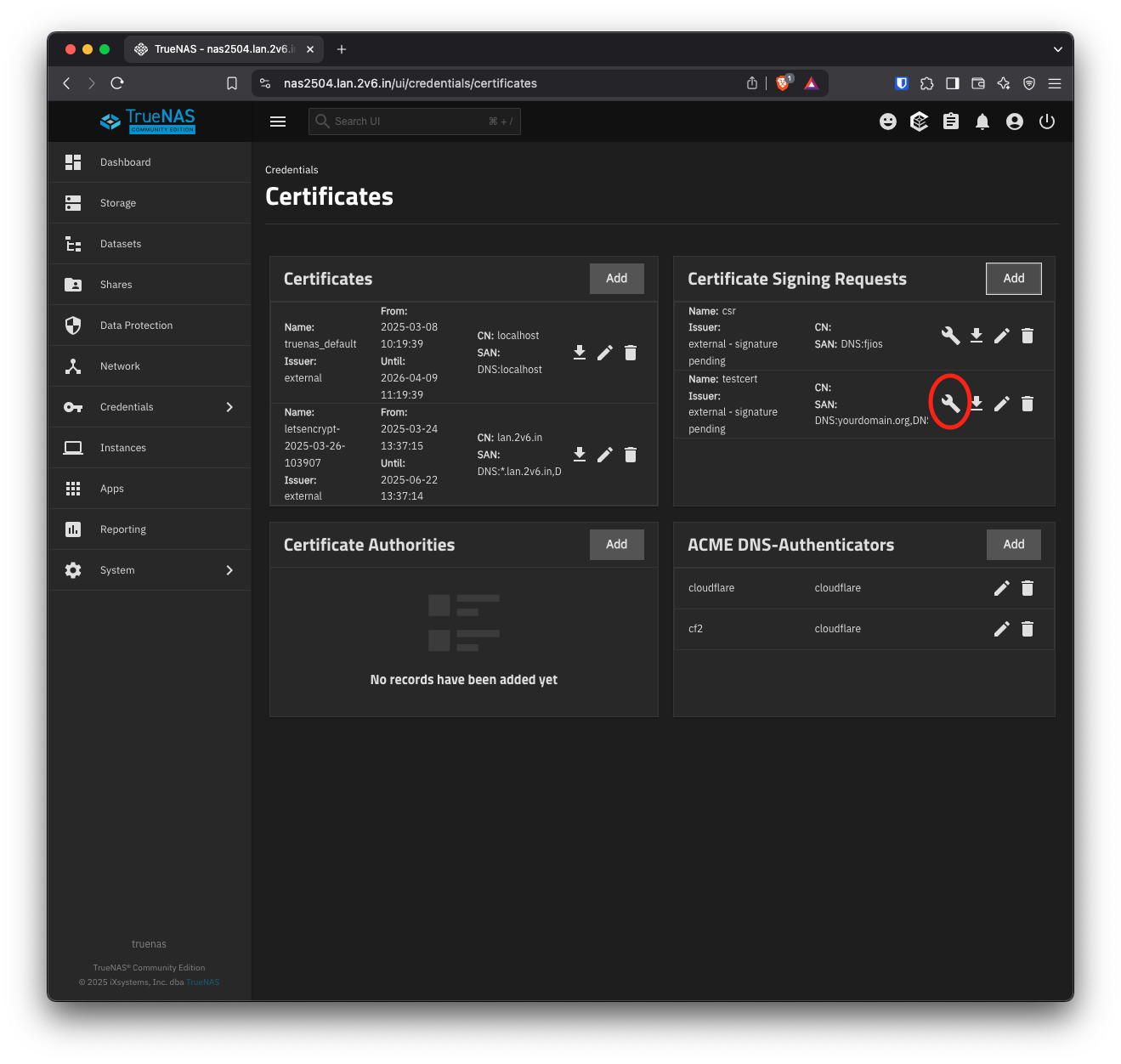Open Datasets in the sidebar
Image resolution: width=1121 pixels, height=1064 pixels.
150,244
